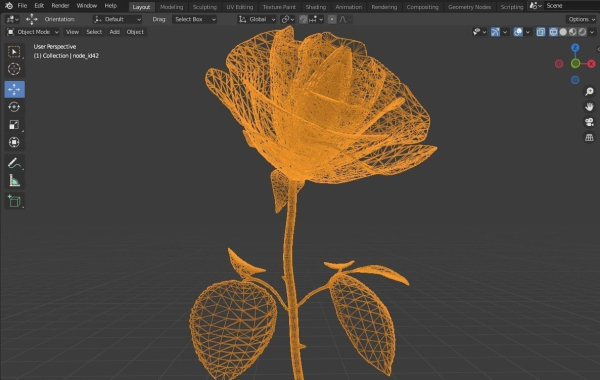Open the Drag Select Box dropdown

coord(194,19)
